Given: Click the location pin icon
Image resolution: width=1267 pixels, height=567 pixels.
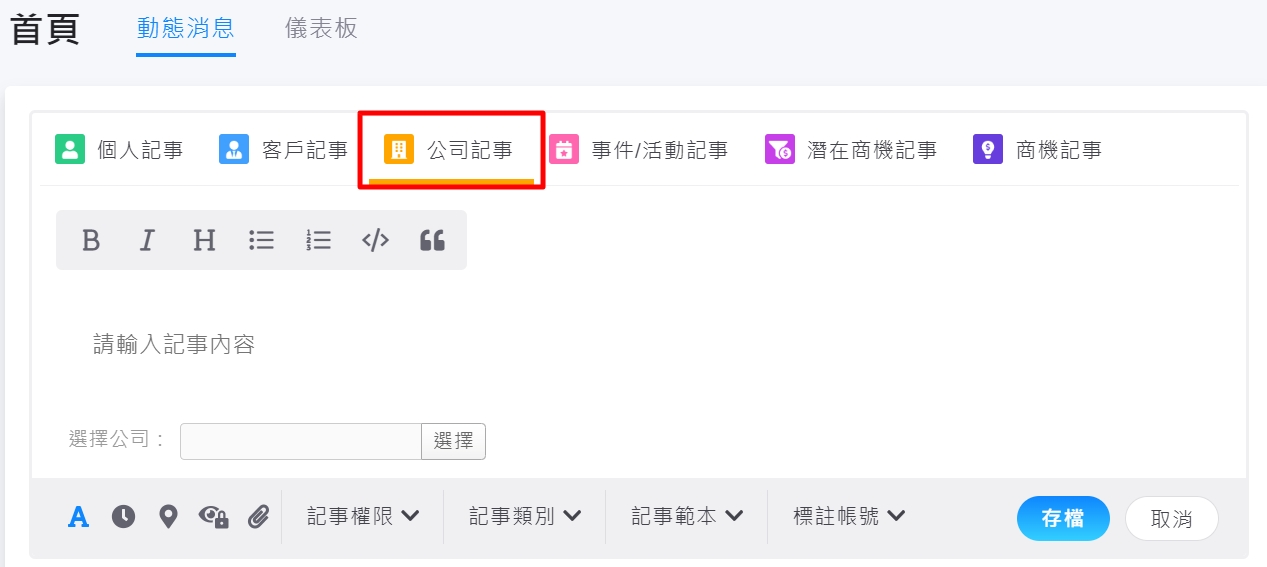Looking at the screenshot, I should (168, 517).
